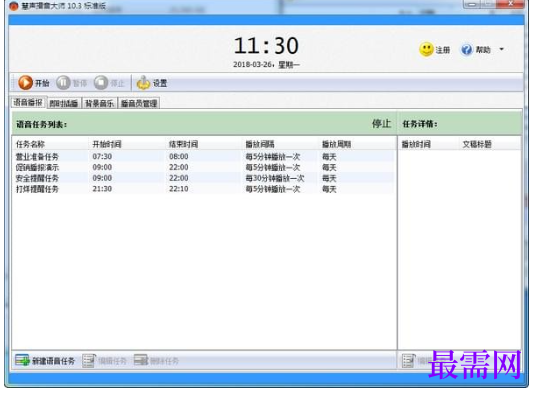
Task: Click 新建语音任务 to create a voice task
Action: click(x=45, y=361)
